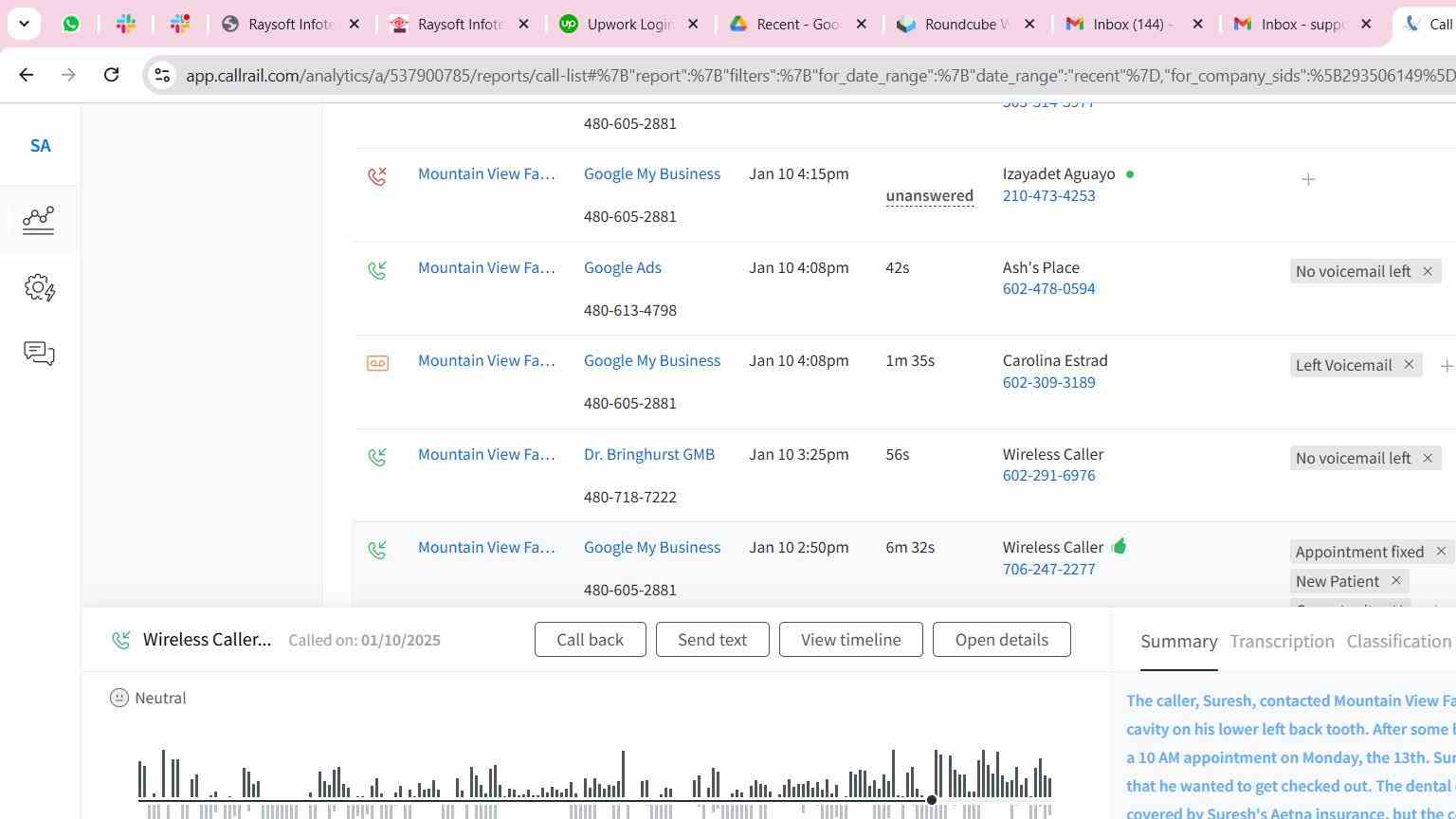Image resolution: width=1456 pixels, height=819 pixels.
Task: Click the unanswered duration label
Action: 930,196
